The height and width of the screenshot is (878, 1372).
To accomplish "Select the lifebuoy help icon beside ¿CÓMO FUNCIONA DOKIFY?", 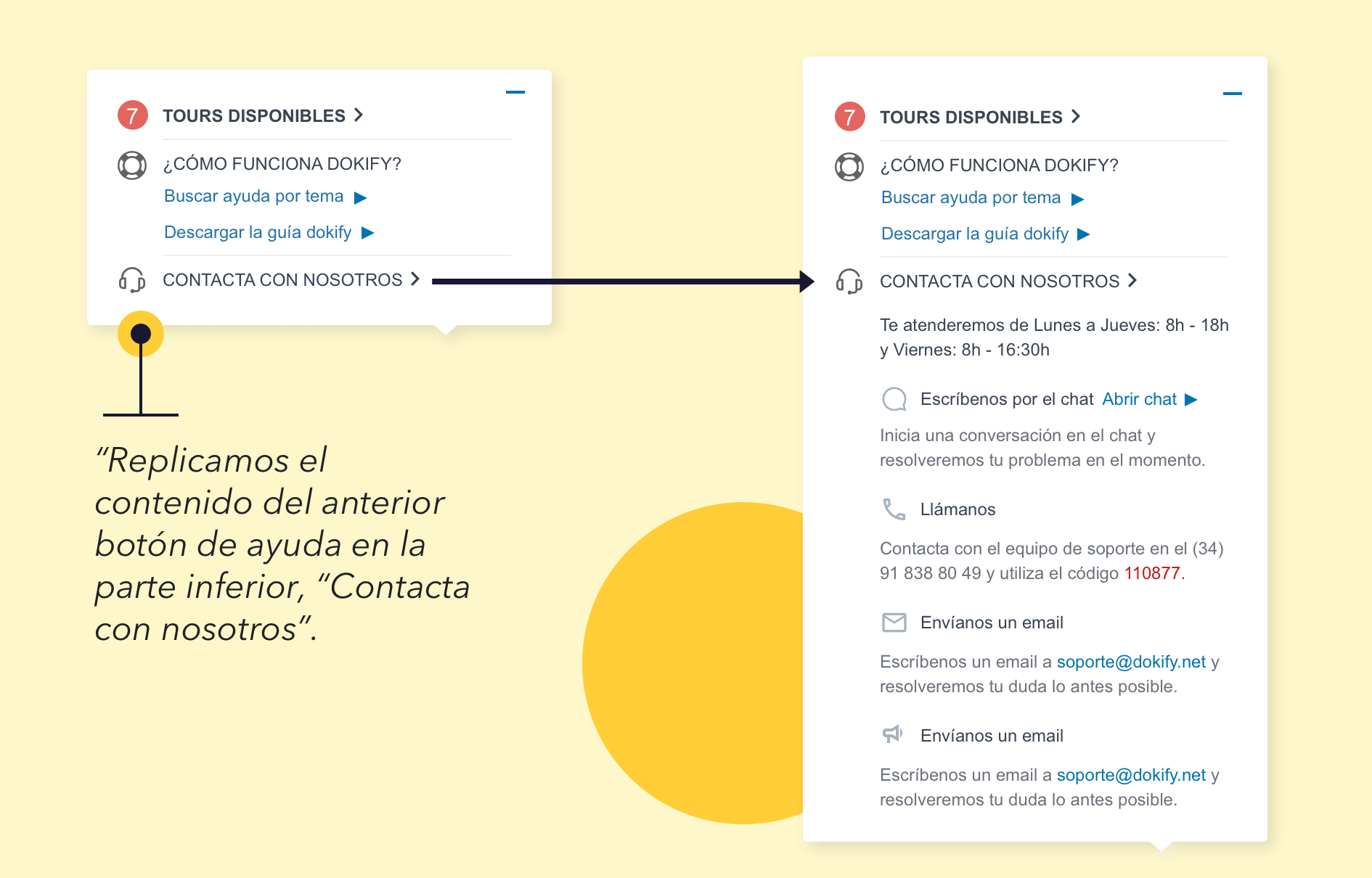I will (x=131, y=165).
